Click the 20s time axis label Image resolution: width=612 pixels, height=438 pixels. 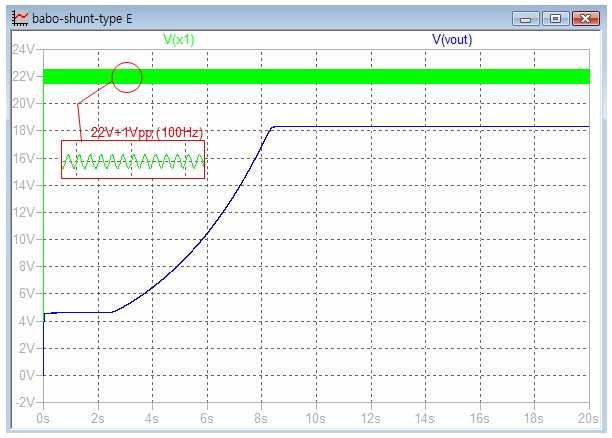tap(588, 418)
